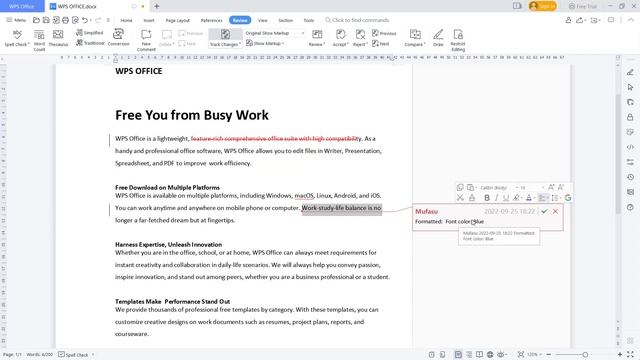Accept the tracked change from the ribbon
The image size is (640, 360).
pyautogui.click(x=340, y=38)
